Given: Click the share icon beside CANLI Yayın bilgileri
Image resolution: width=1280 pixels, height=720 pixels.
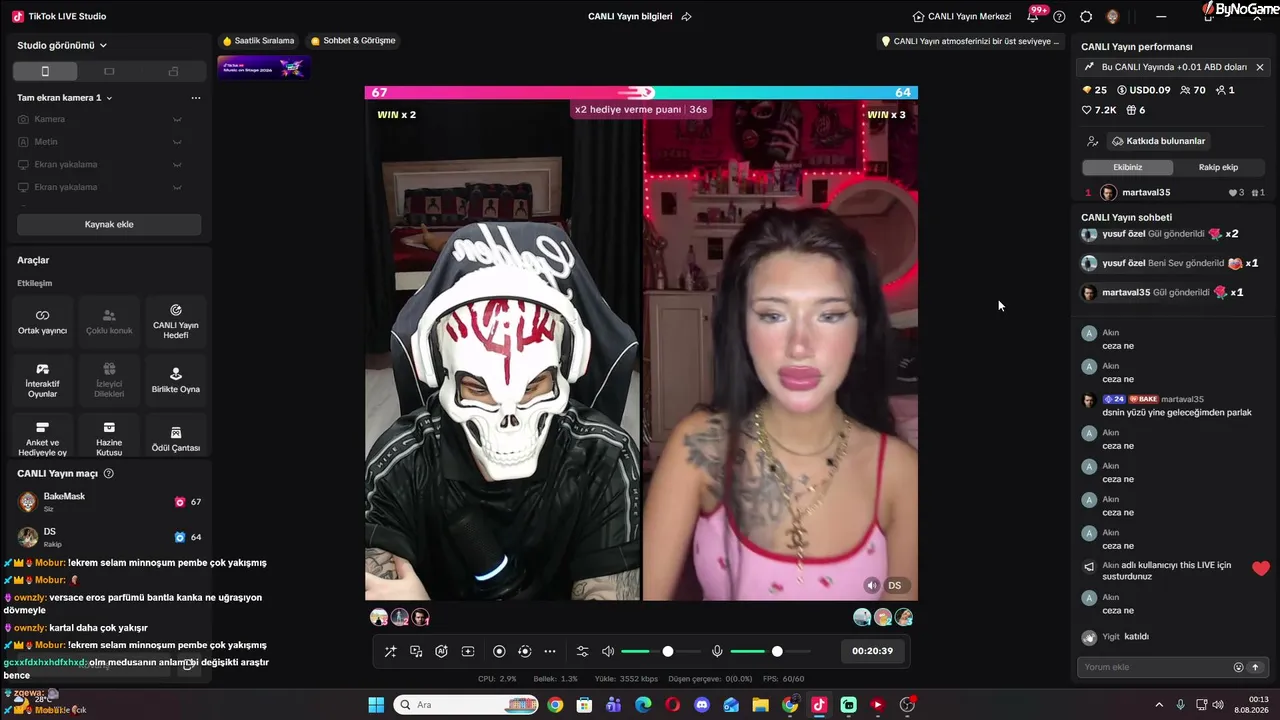Looking at the screenshot, I should [686, 16].
